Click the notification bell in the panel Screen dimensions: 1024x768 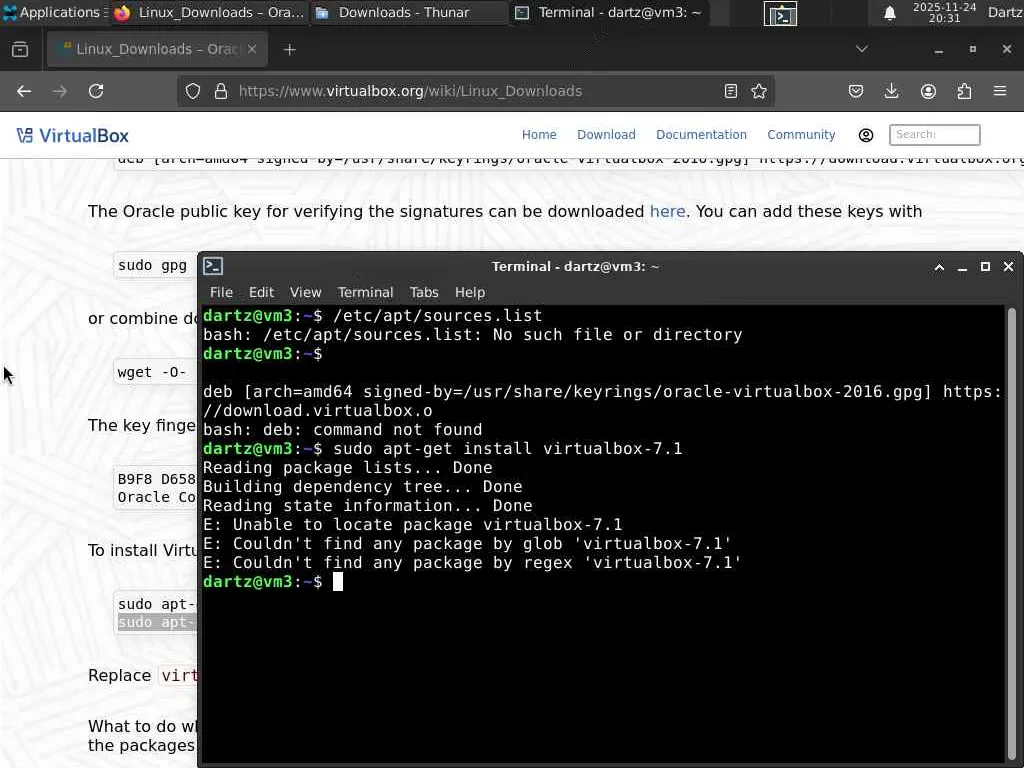(x=889, y=13)
